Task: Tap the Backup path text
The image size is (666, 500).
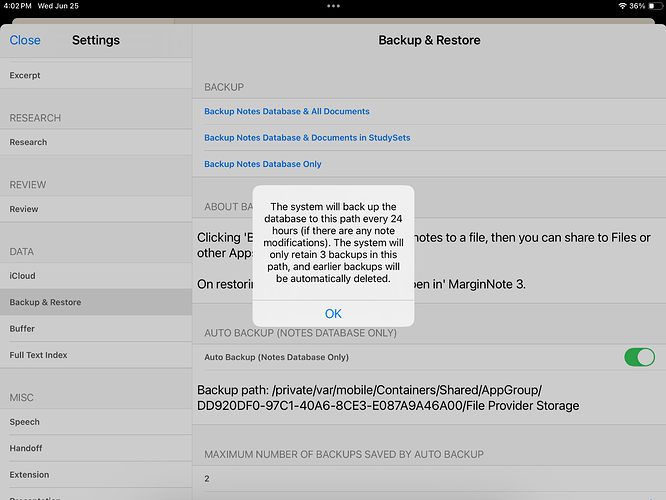Action: point(388,398)
